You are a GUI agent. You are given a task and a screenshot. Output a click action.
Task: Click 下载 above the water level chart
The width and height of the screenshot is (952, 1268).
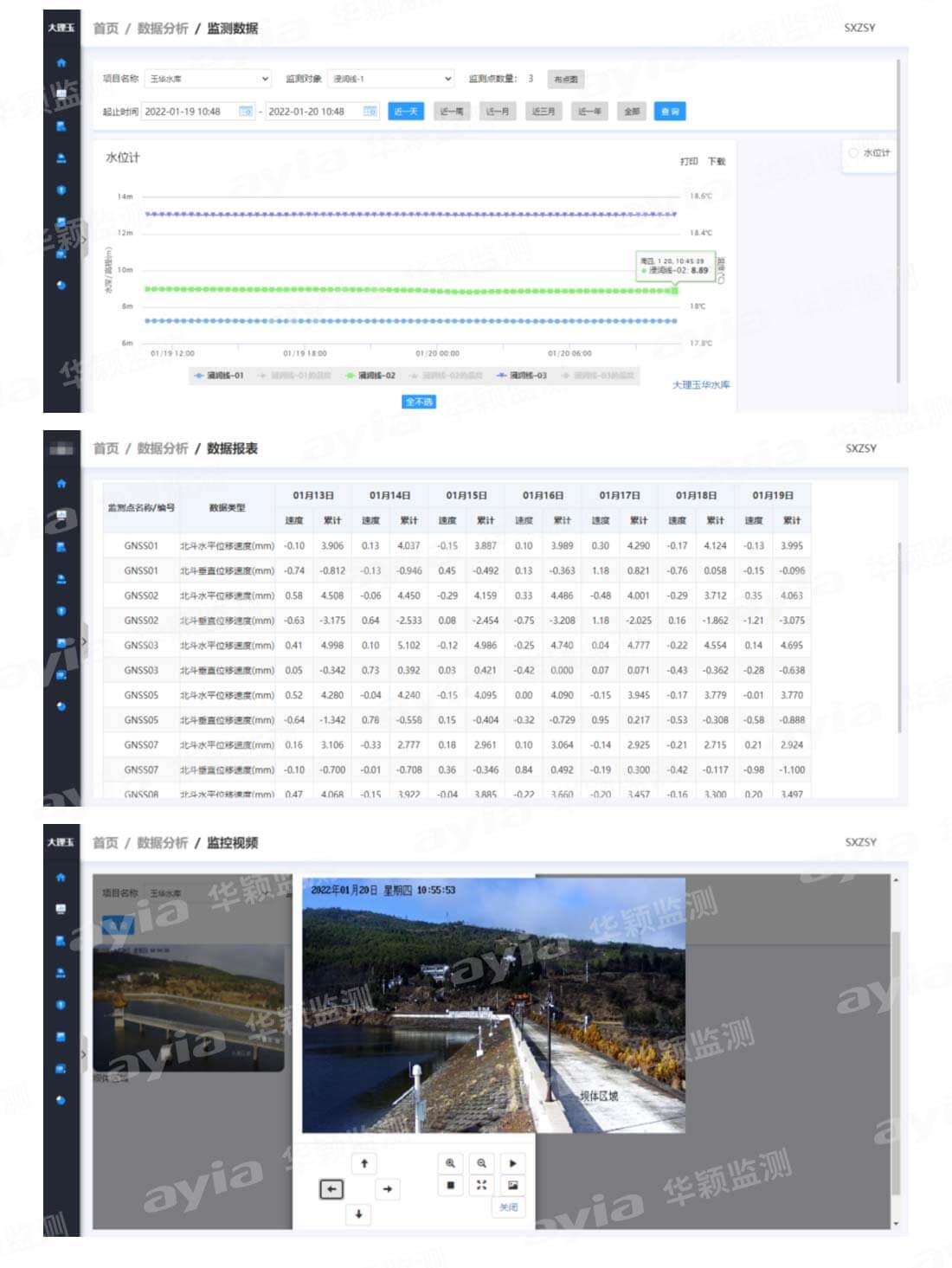(x=717, y=162)
